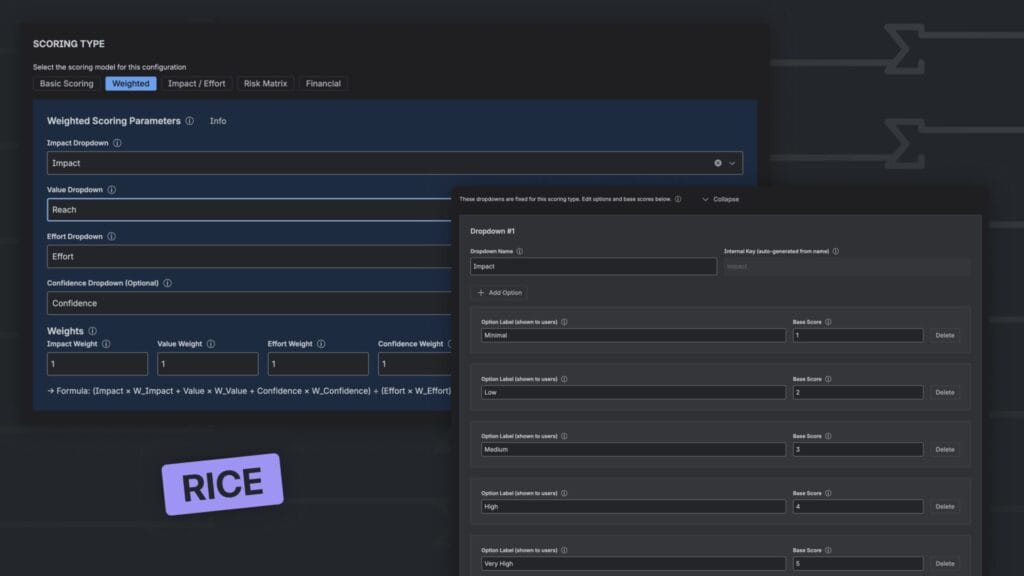Click info icon beside Impact Dropdown label
This screenshot has width=1024, height=576.
coord(117,143)
